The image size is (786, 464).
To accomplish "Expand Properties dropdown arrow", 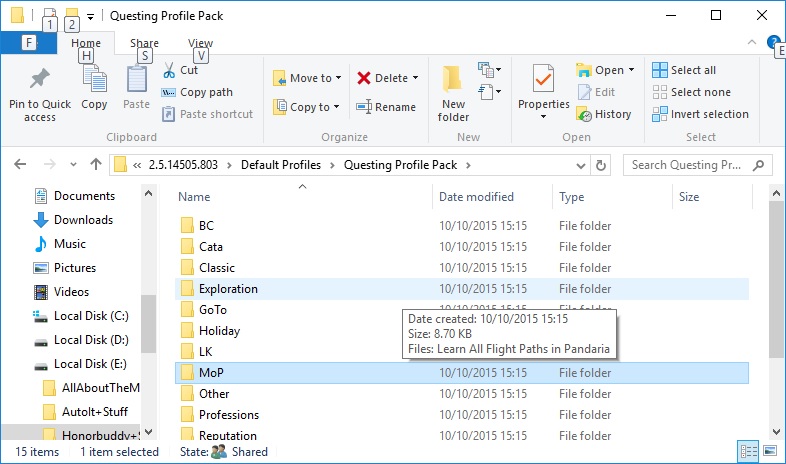I will (543, 117).
